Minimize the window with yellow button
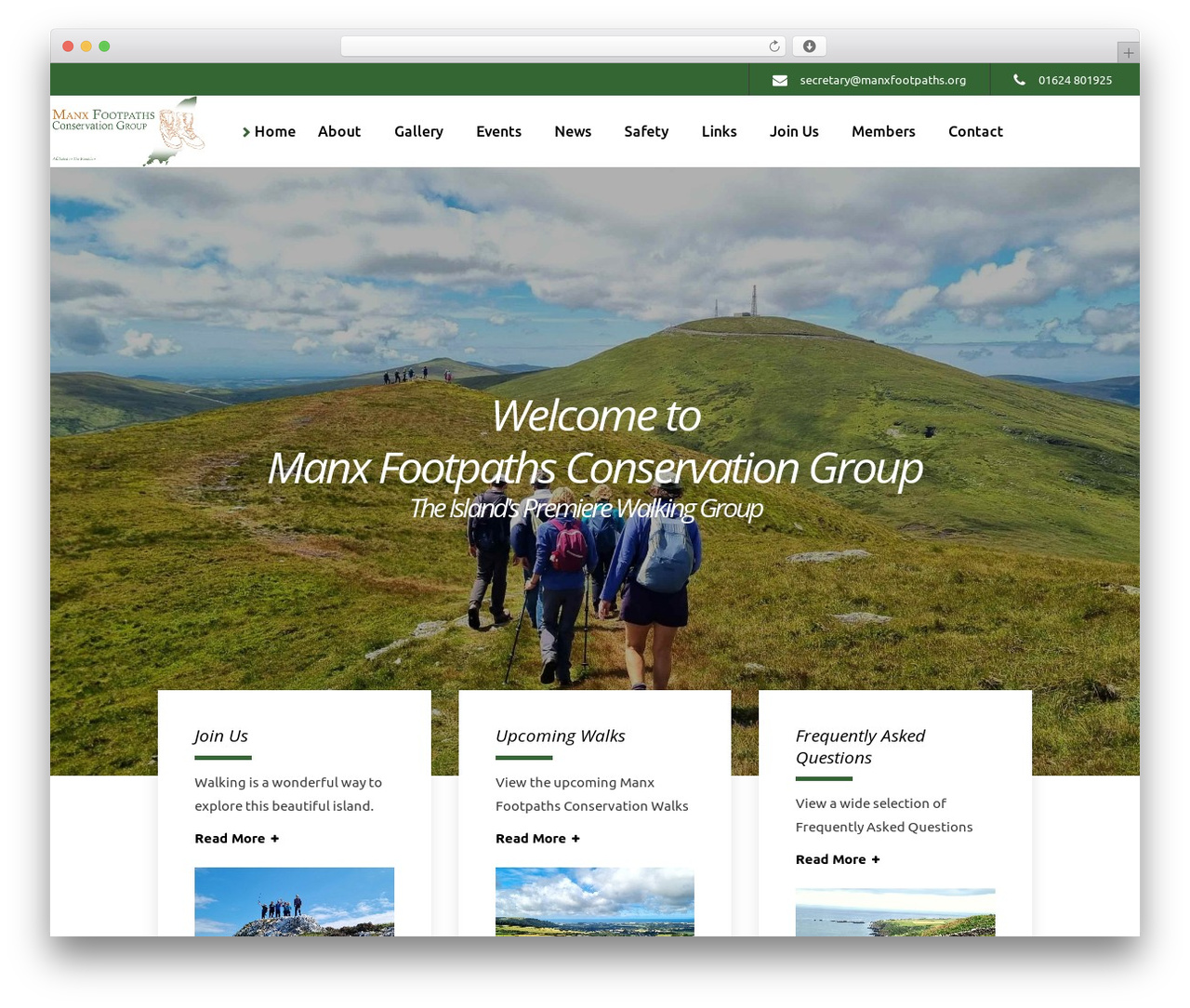This screenshot has height=1008, width=1190. [86, 46]
